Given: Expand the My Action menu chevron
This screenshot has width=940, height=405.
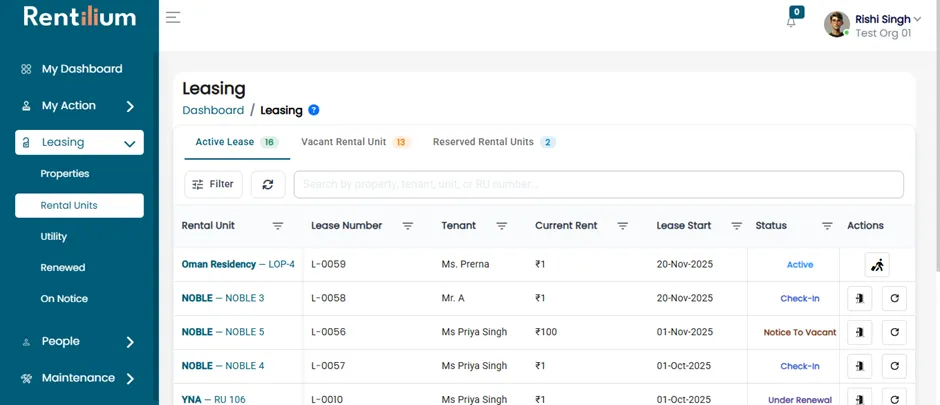Looking at the screenshot, I should click(130, 107).
